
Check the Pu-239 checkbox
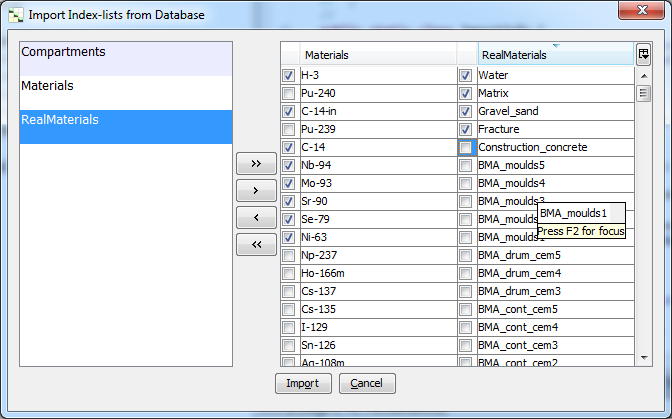point(288,130)
